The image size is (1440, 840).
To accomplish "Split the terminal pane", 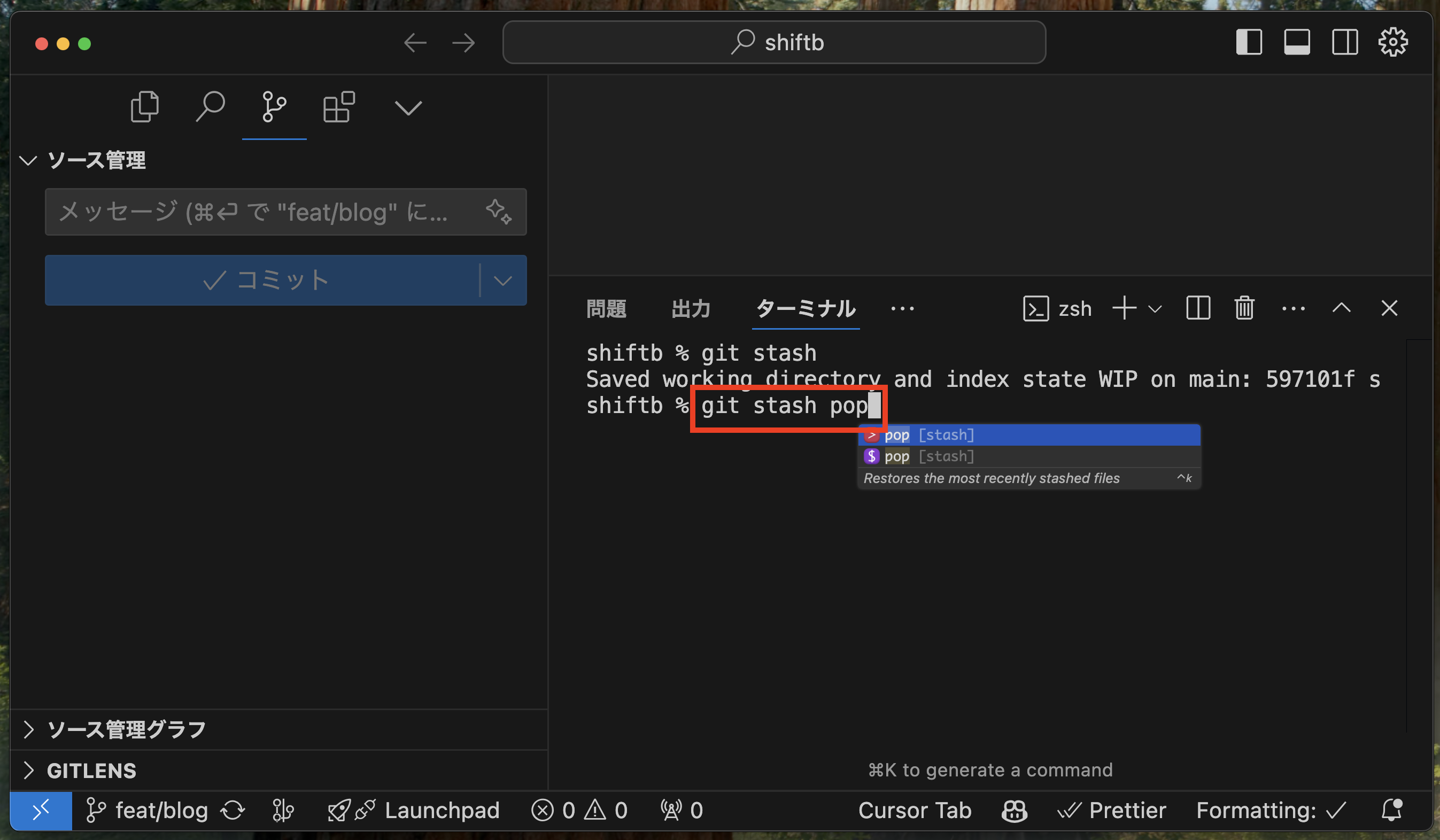I will [1198, 308].
